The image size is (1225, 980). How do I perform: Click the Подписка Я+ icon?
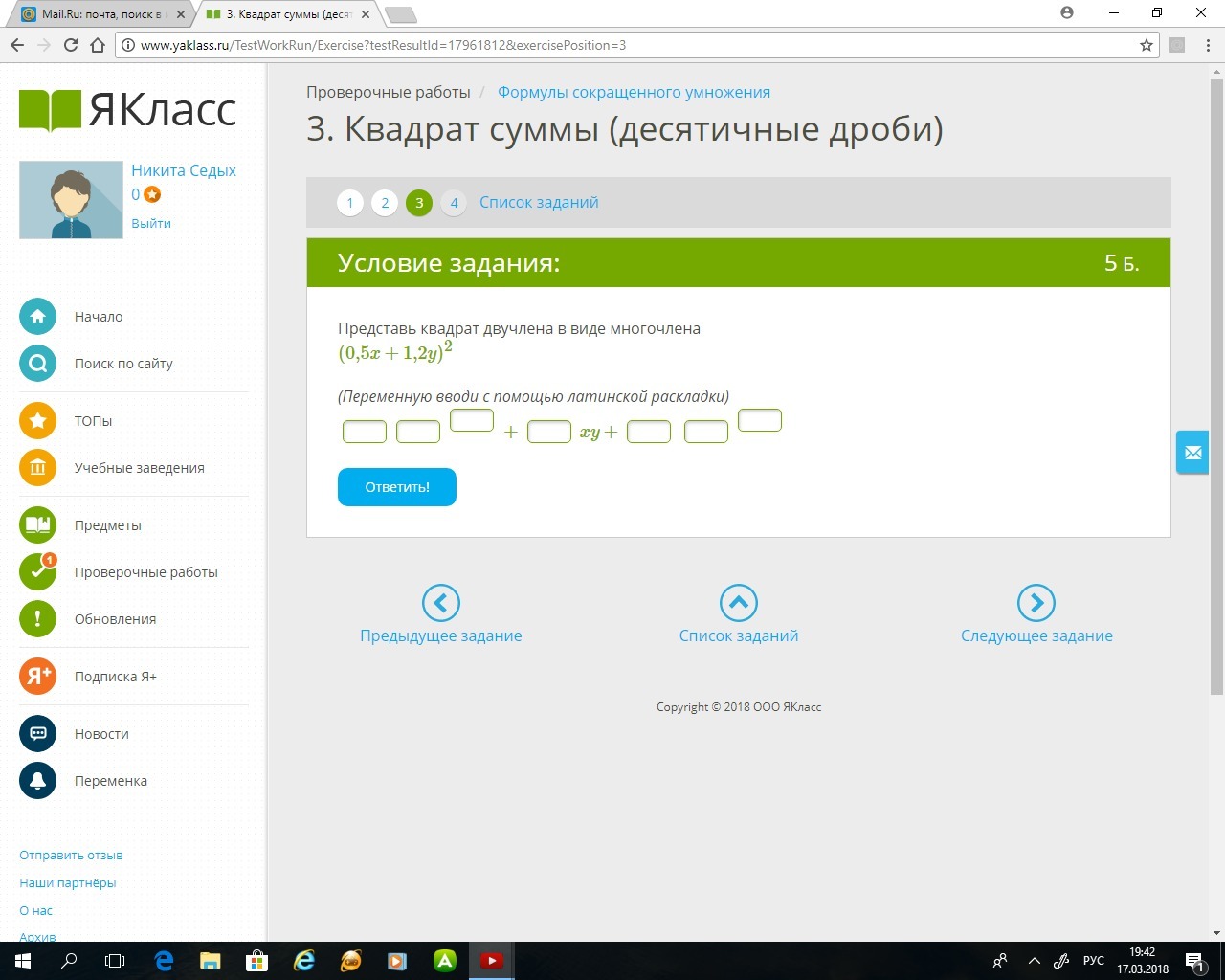point(37,677)
